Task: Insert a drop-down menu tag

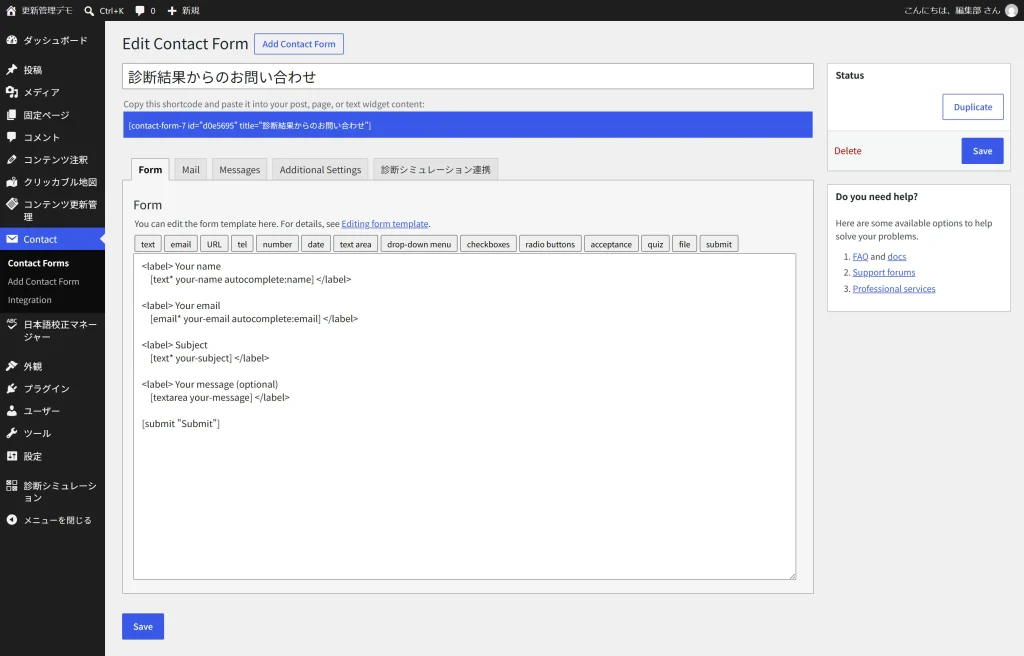Action: click(419, 244)
